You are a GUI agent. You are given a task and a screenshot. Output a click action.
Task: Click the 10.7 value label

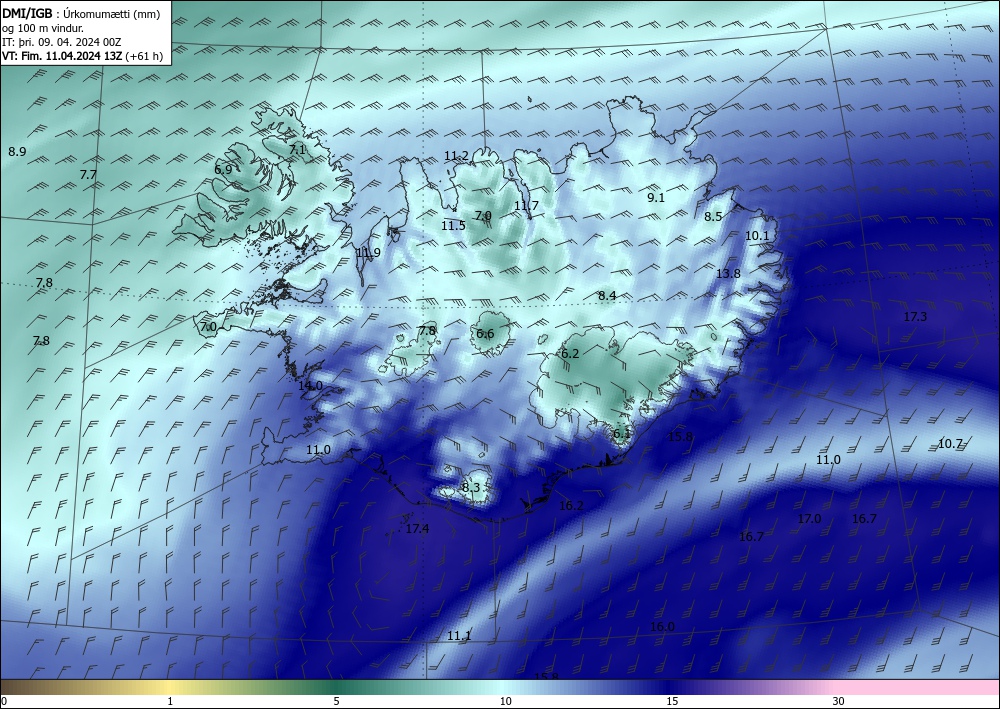point(950,444)
